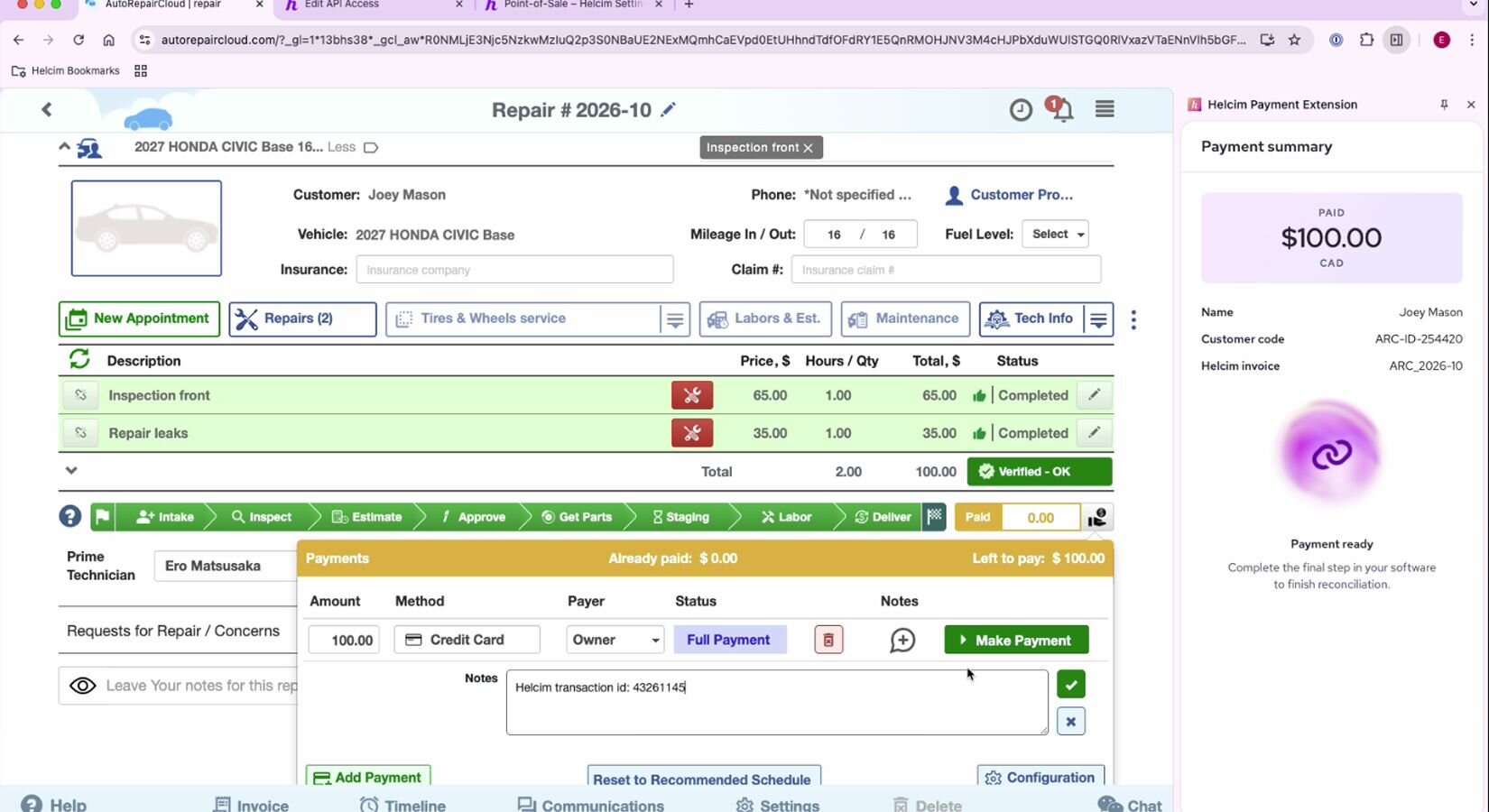
Task: Click the green Make Payment button
Action: [1016, 640]
